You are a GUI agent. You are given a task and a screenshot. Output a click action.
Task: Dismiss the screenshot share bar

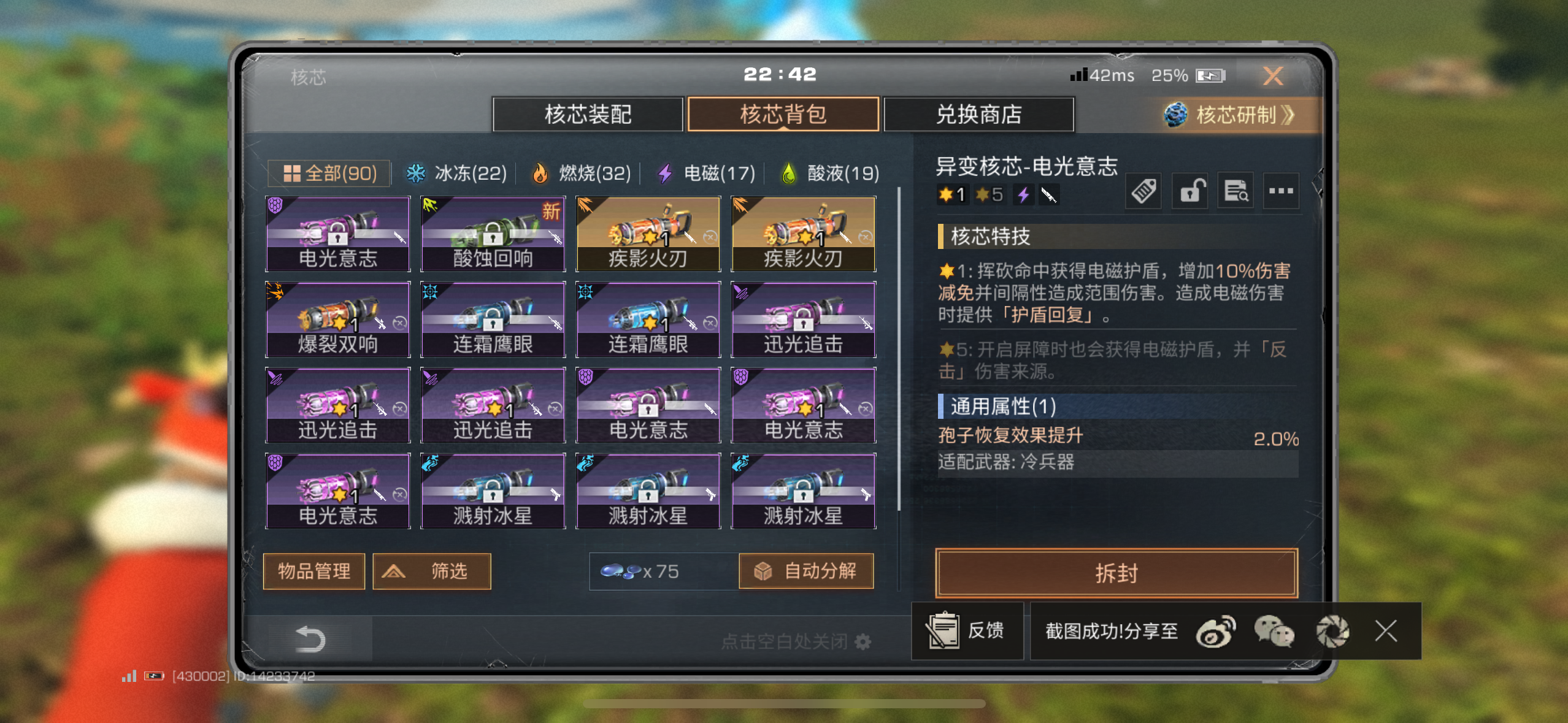click(1386, 631)
